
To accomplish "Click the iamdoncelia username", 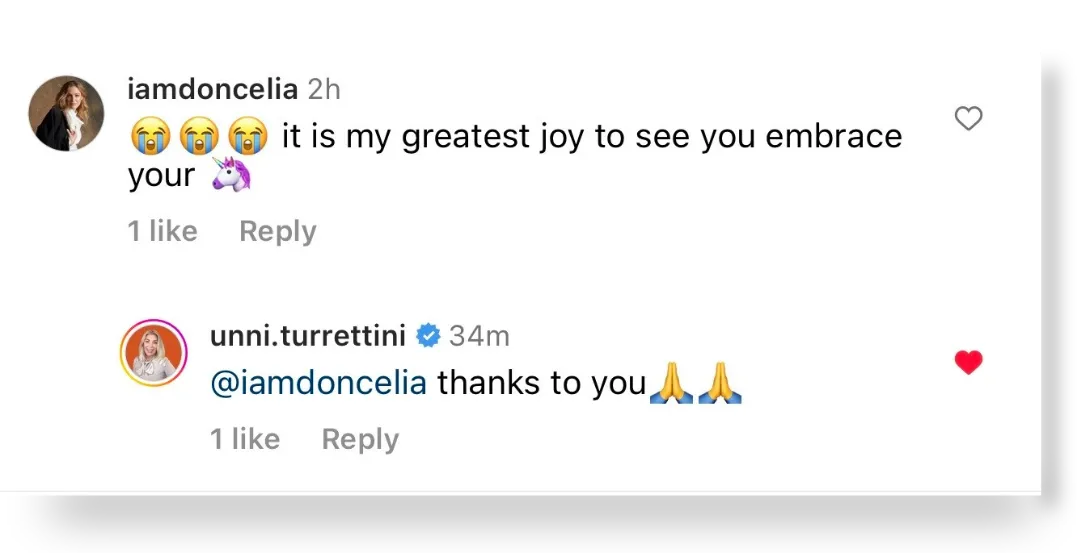I will [213, 89].
